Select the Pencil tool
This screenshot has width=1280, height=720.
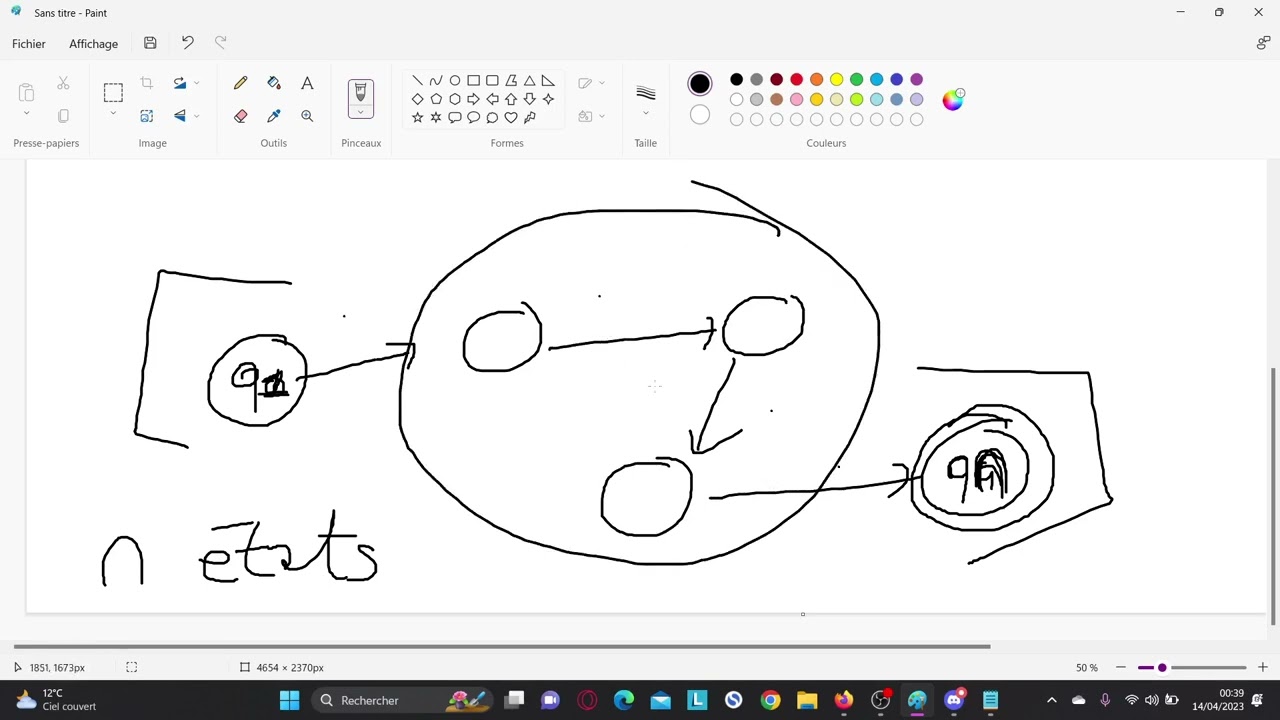[x=240, y=83]
